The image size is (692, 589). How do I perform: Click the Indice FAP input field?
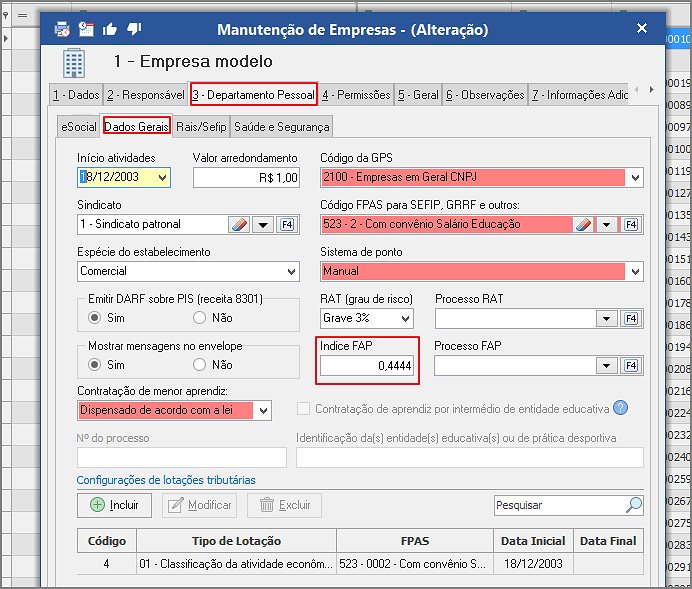point(366,367)
